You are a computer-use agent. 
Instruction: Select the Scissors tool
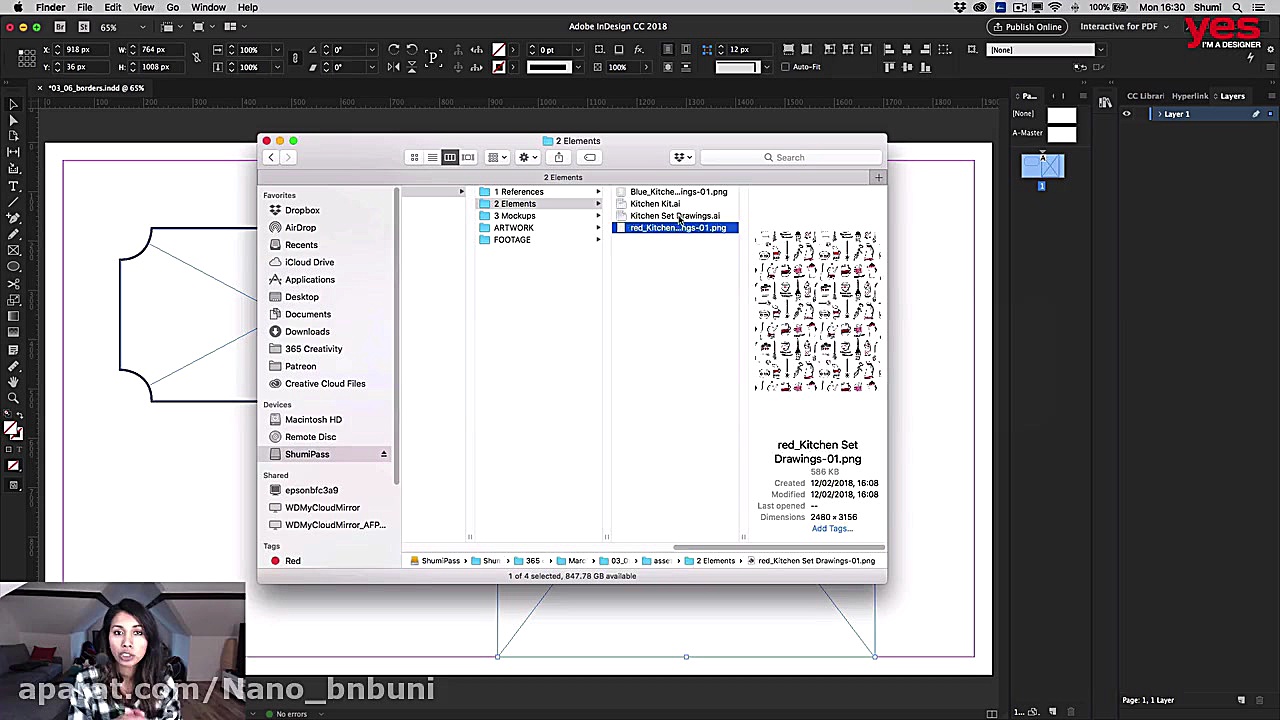pyautogui.click(x=13, y=284)
